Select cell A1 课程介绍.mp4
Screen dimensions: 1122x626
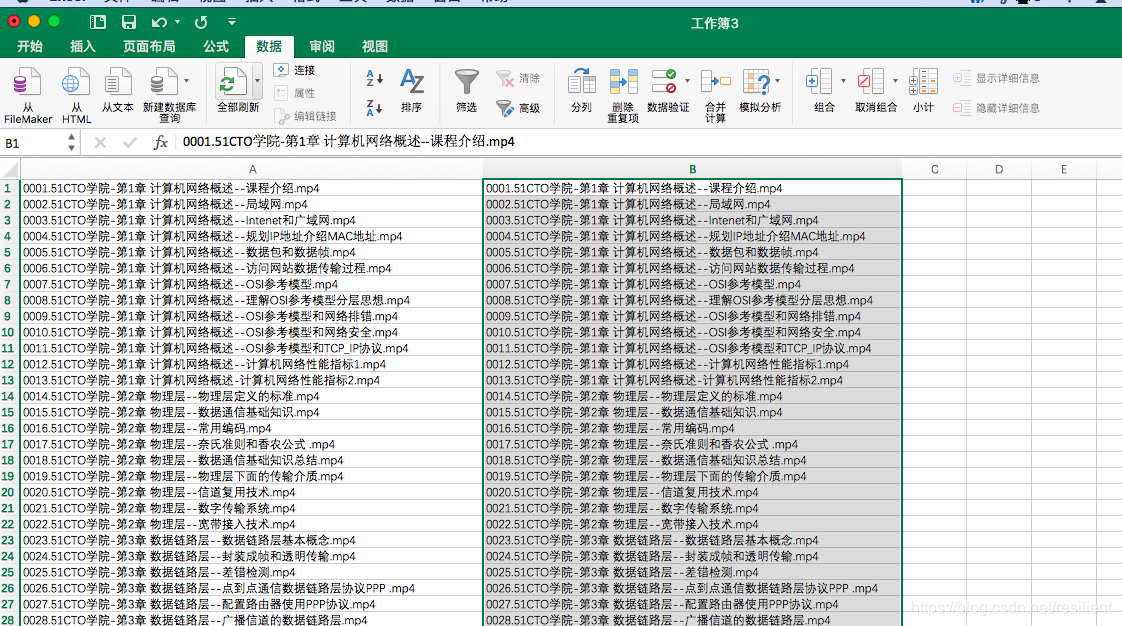pyautogui.click(x=252, y=188)
